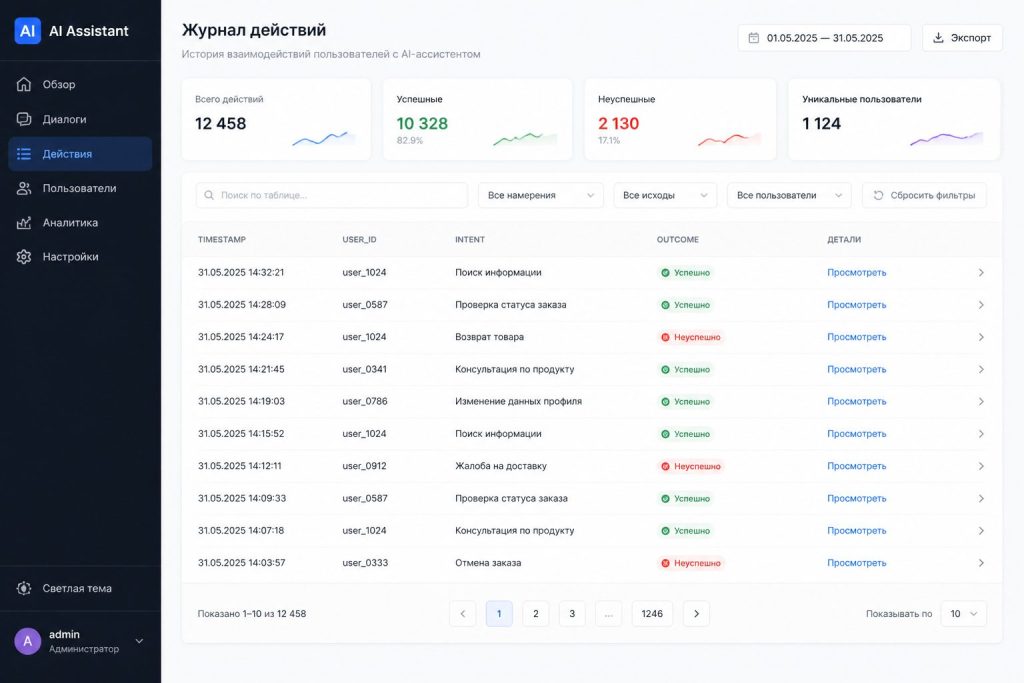
Task: Go to next page with right arrow
Action: coord(696,614)
